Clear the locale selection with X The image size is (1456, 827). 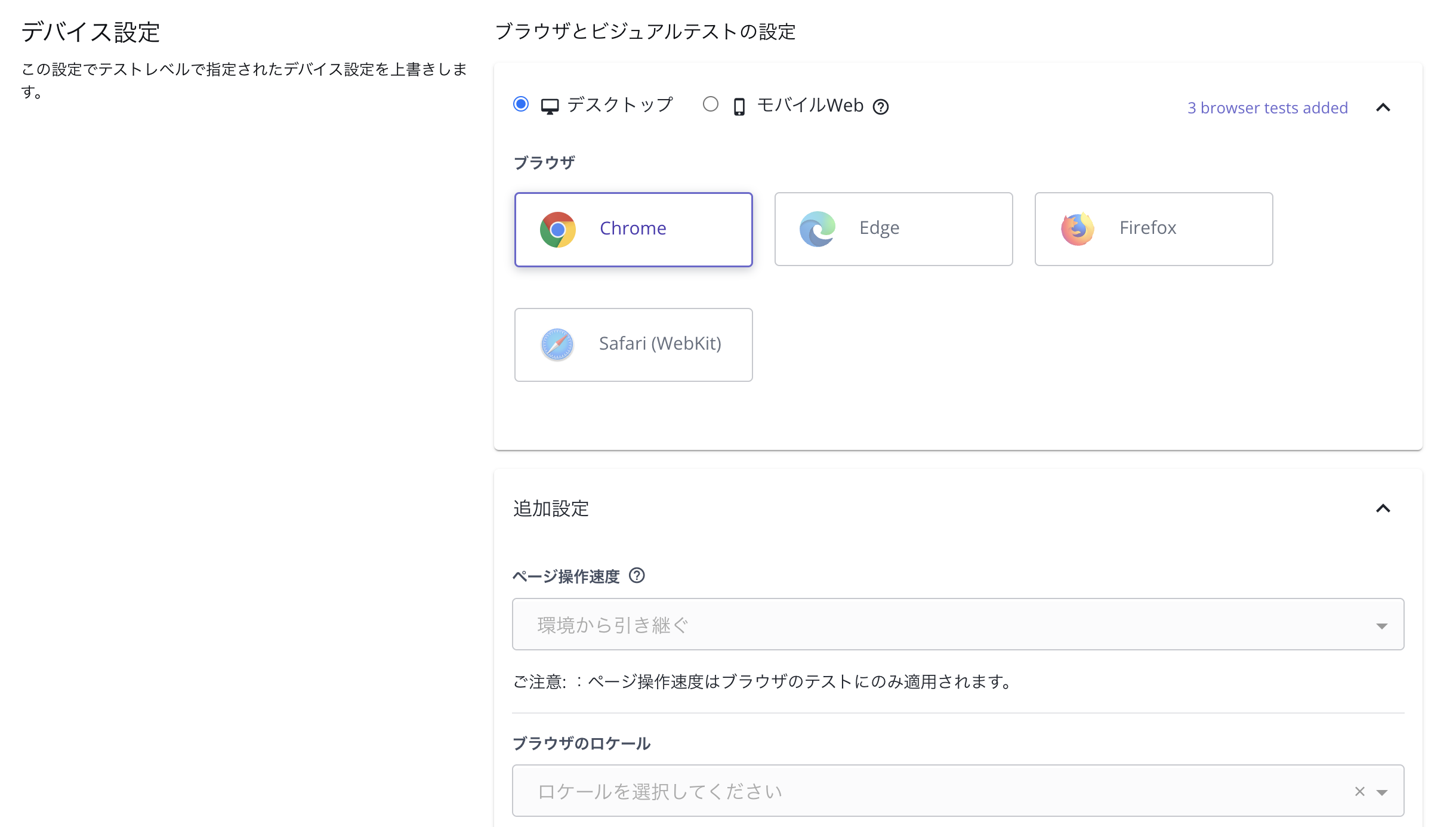pos(1359,791)
